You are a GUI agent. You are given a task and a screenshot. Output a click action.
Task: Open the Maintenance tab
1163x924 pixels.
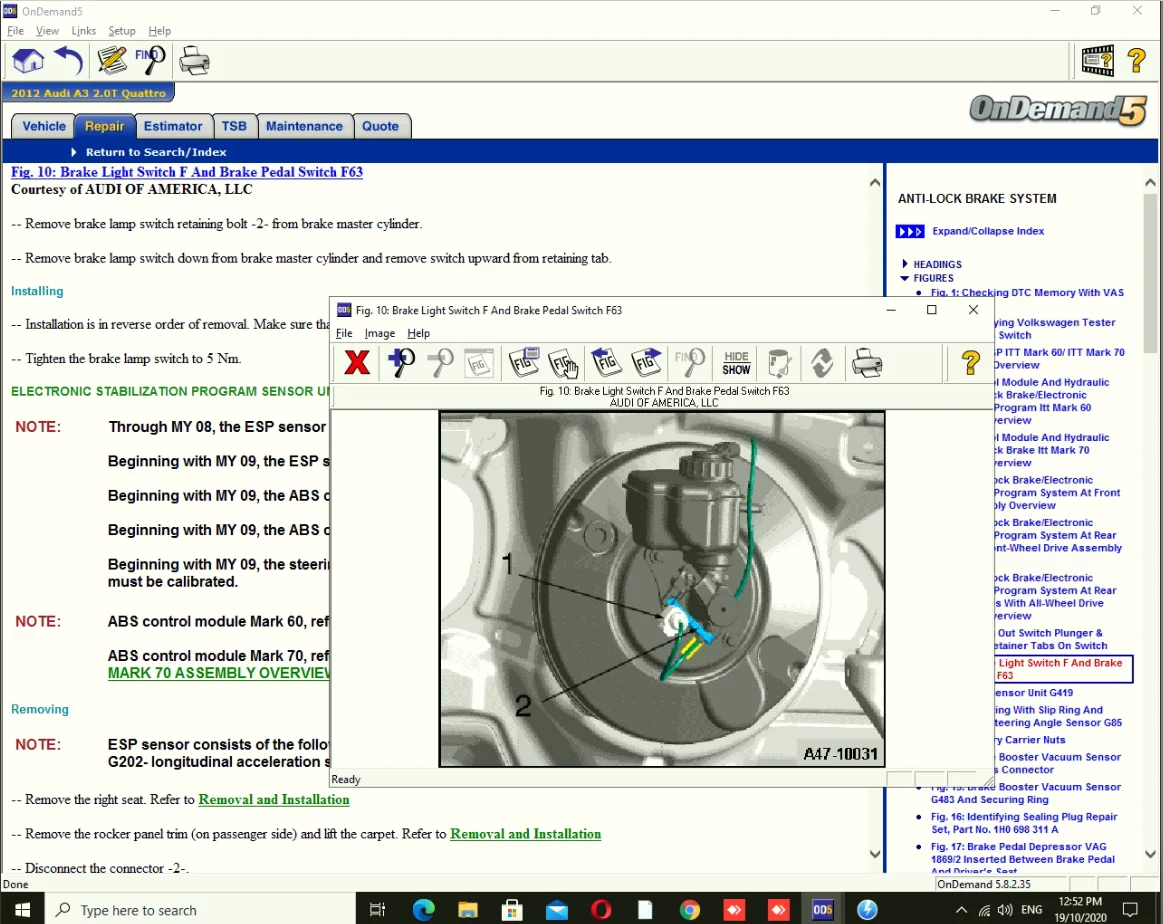click(x=304, y=126)
